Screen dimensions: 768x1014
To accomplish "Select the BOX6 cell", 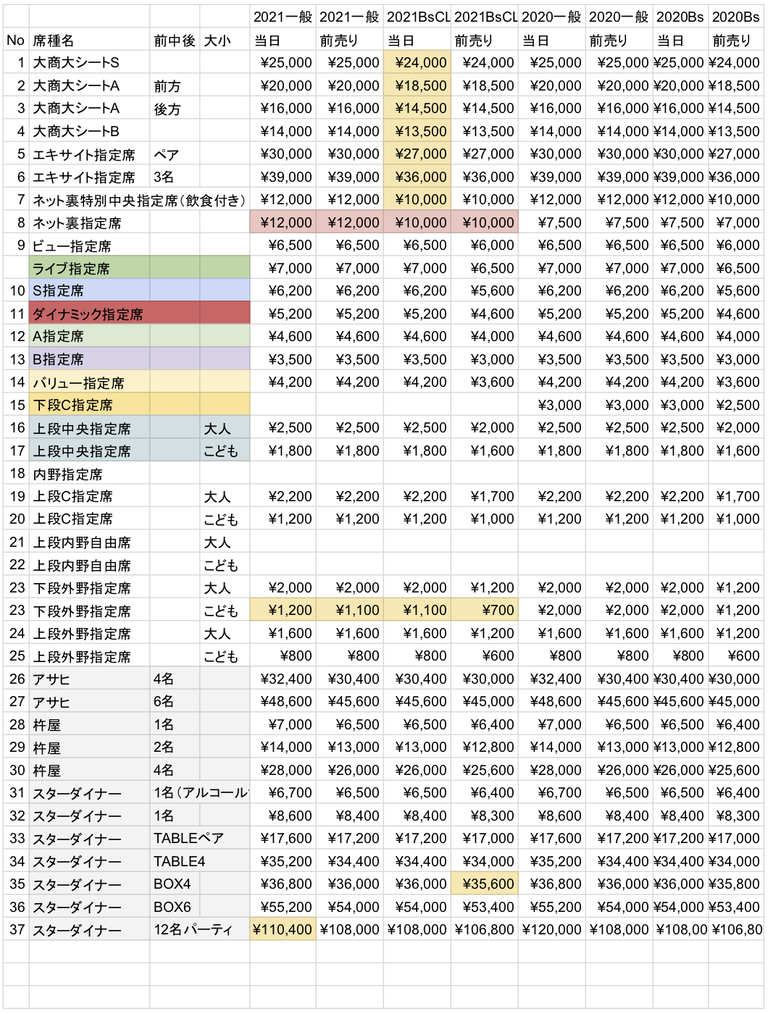I will 175,907.
